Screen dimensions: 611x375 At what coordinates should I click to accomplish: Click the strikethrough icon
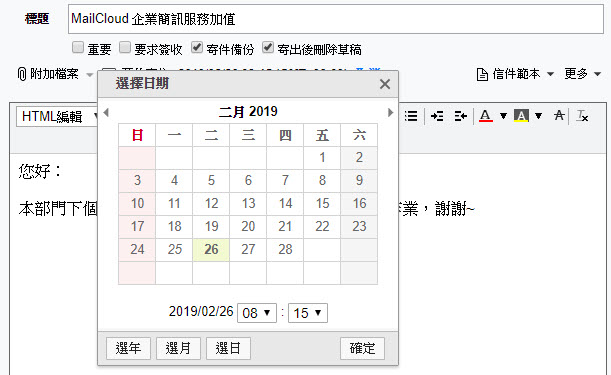[x=559, y=115]
